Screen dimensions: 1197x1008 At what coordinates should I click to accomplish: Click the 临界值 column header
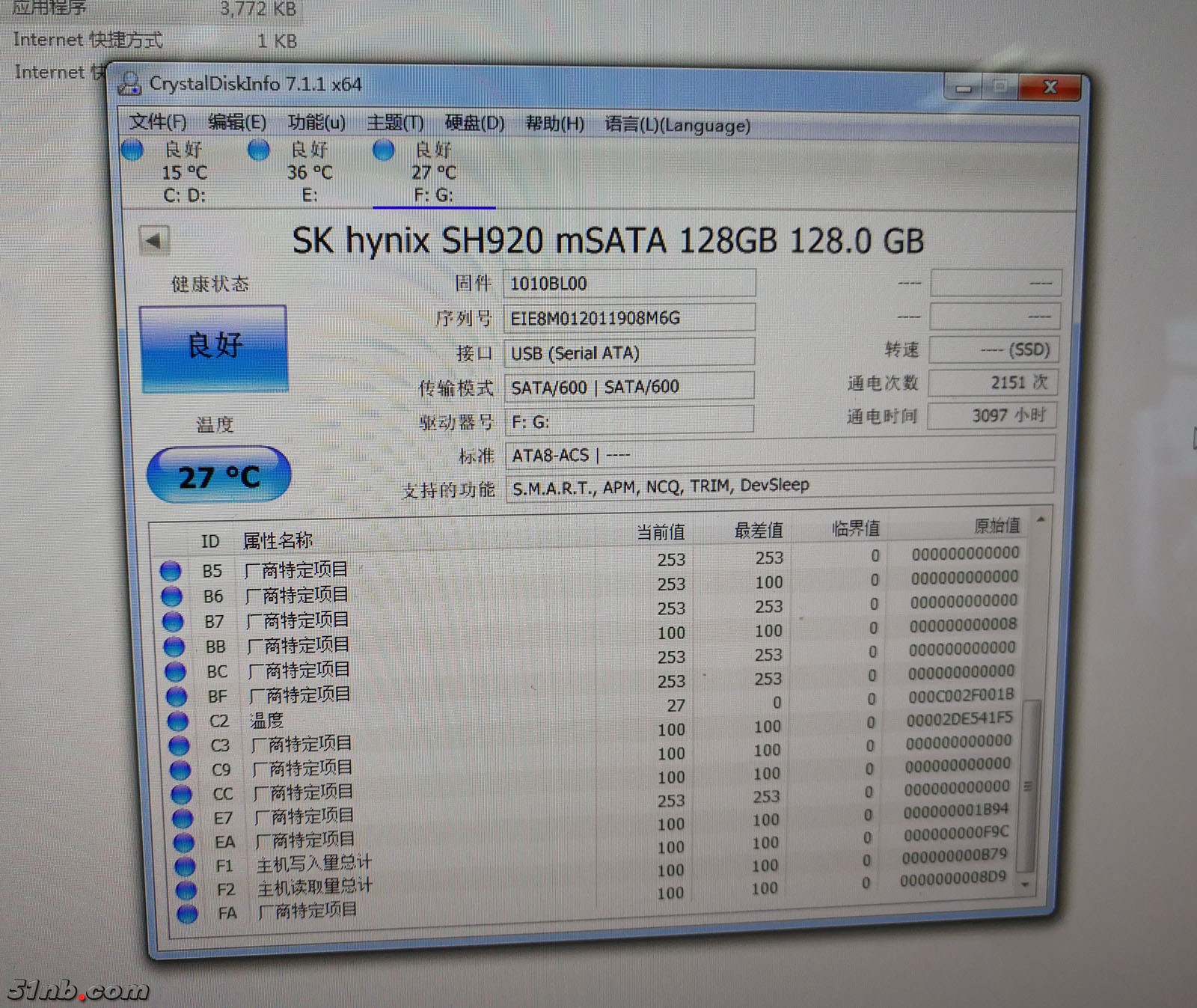[856, 528]
